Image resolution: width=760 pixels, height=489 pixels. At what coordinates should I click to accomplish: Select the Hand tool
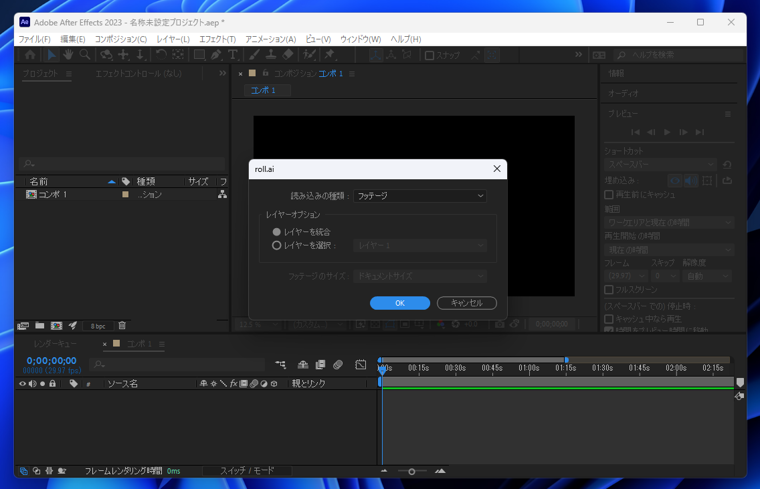[x=68, y=55]
